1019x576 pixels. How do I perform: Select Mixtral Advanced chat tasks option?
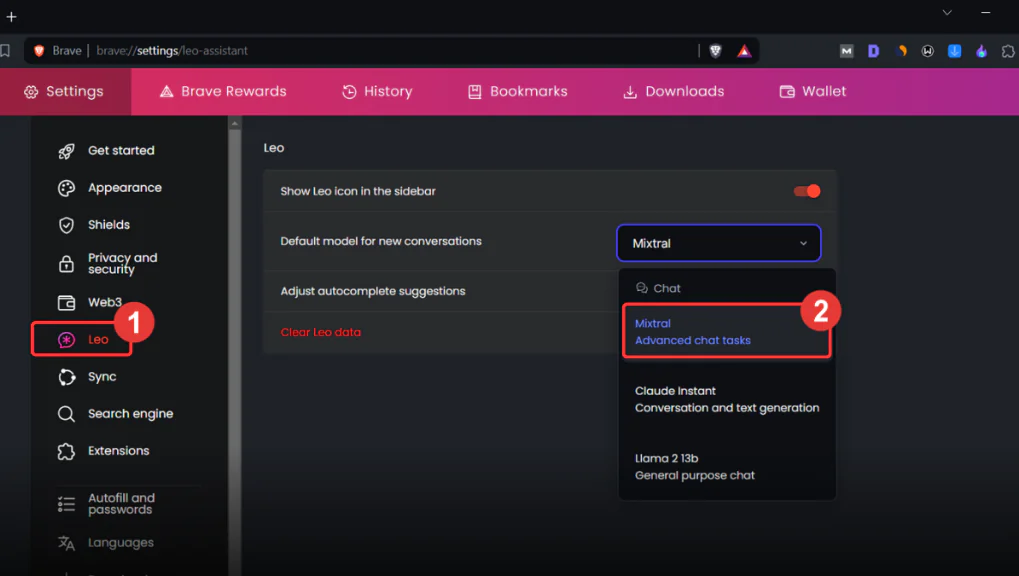tap(727, 332)
